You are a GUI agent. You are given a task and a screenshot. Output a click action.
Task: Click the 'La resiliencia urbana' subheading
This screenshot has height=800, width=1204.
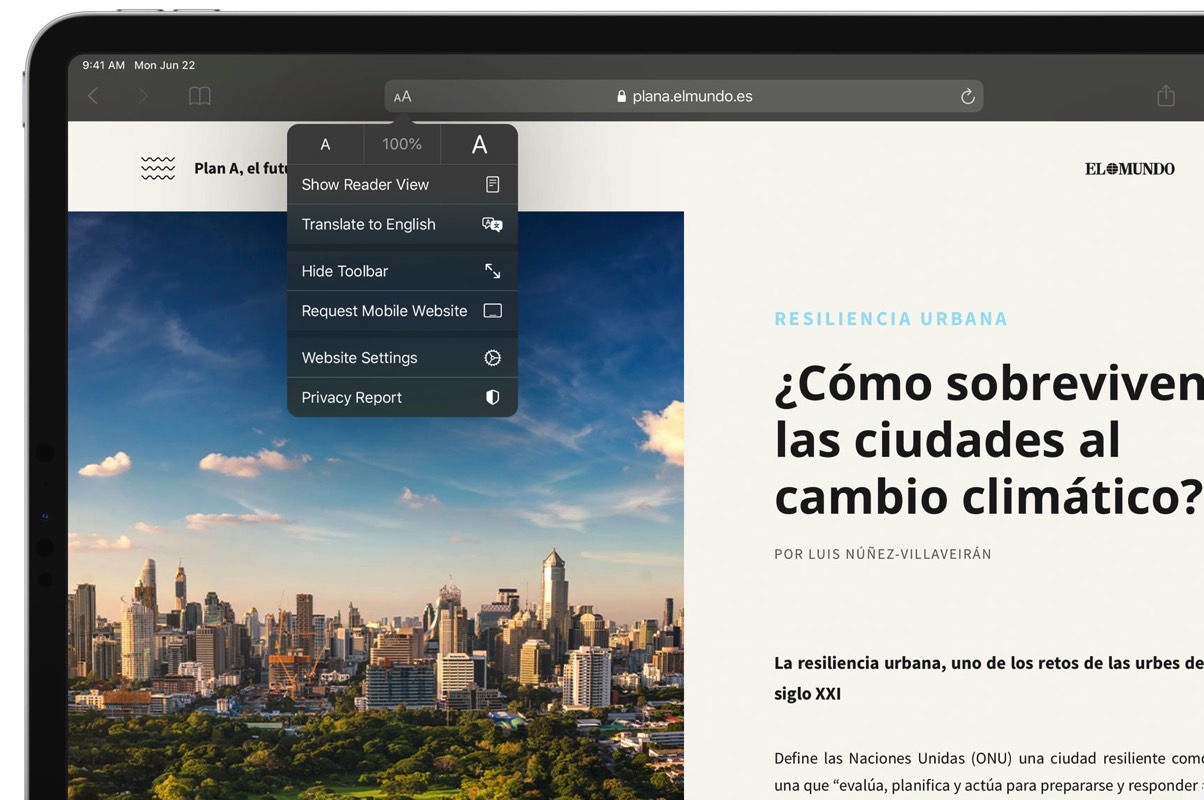[x=989, y=678]
